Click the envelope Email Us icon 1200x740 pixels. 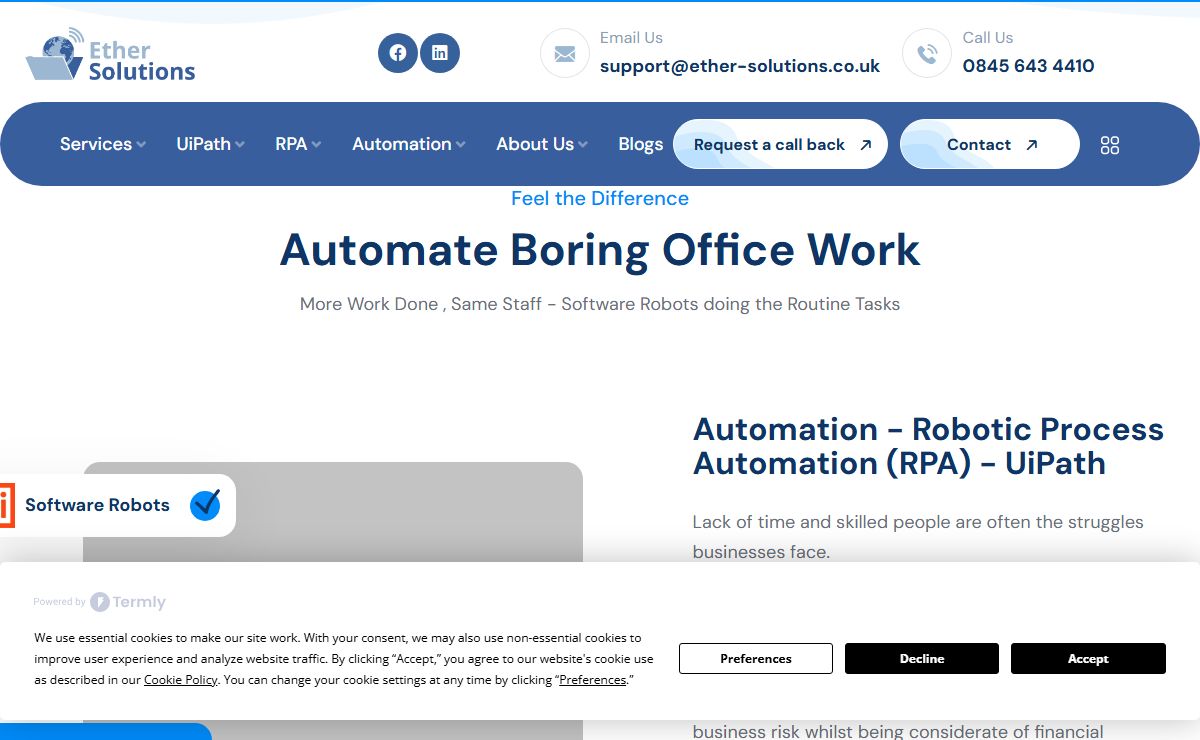coord(565,53)
